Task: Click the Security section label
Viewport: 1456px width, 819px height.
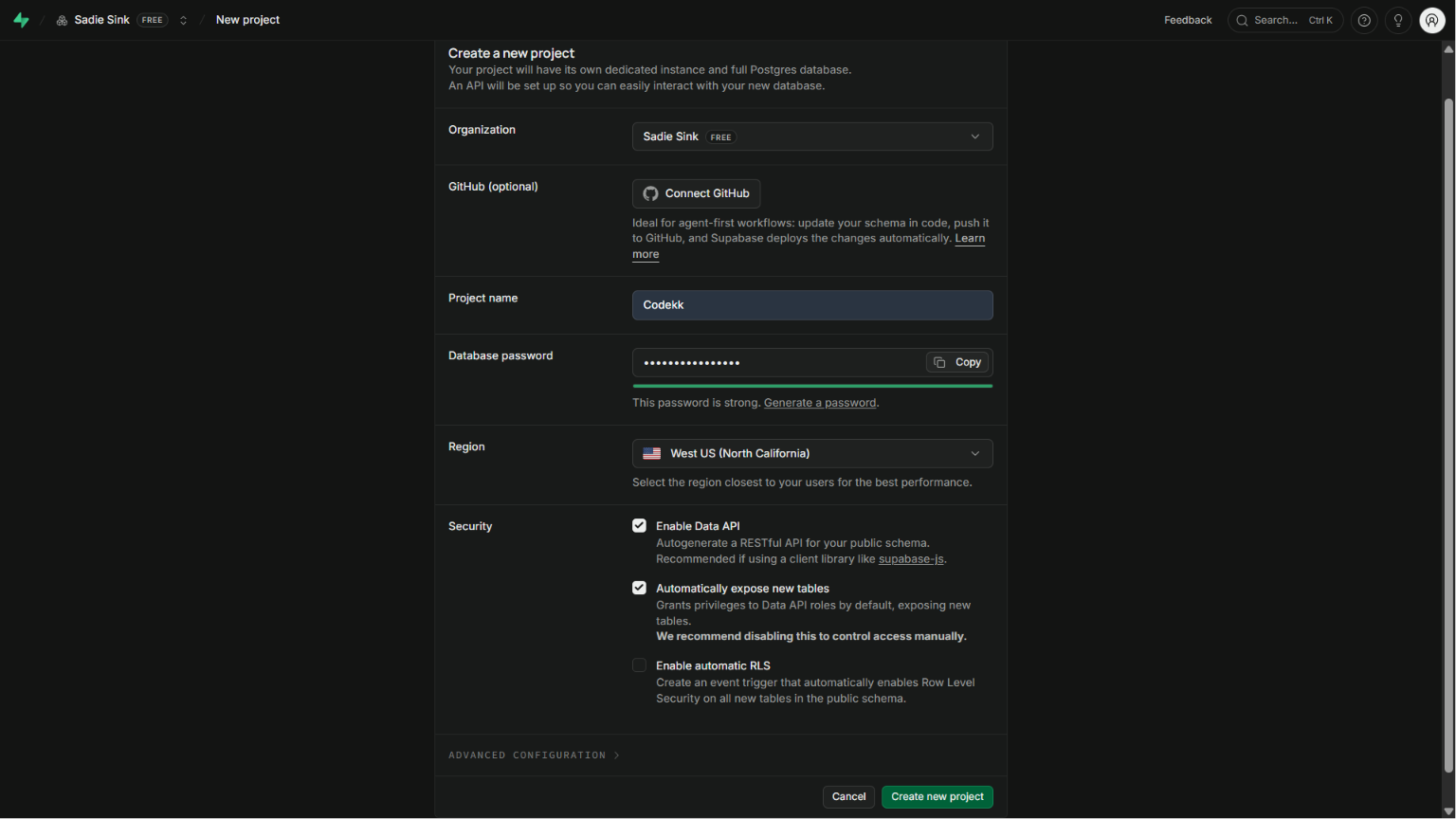Action: click(x=470, y=526)
